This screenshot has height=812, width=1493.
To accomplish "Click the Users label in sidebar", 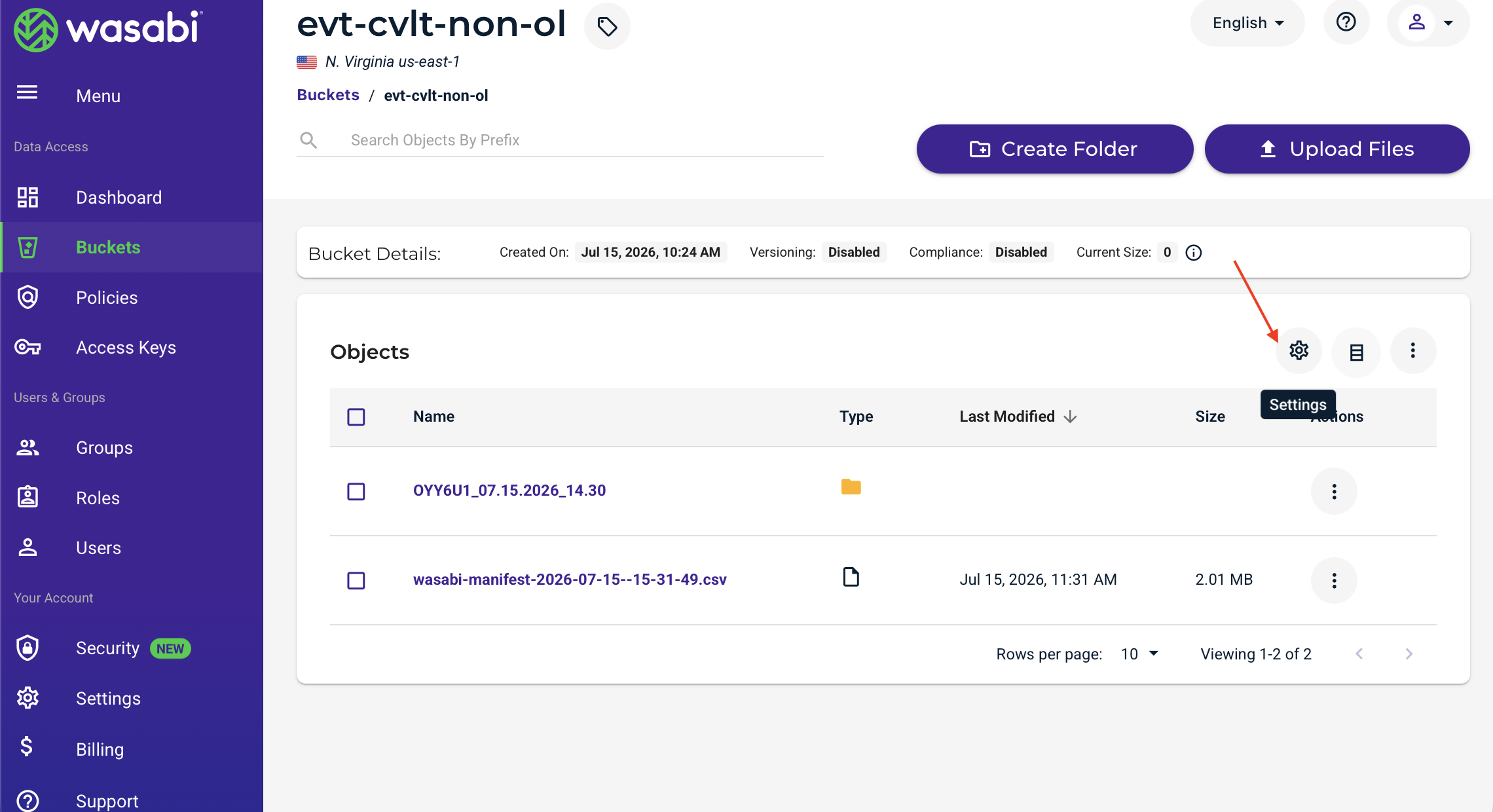I will click(x=98, y=548).
